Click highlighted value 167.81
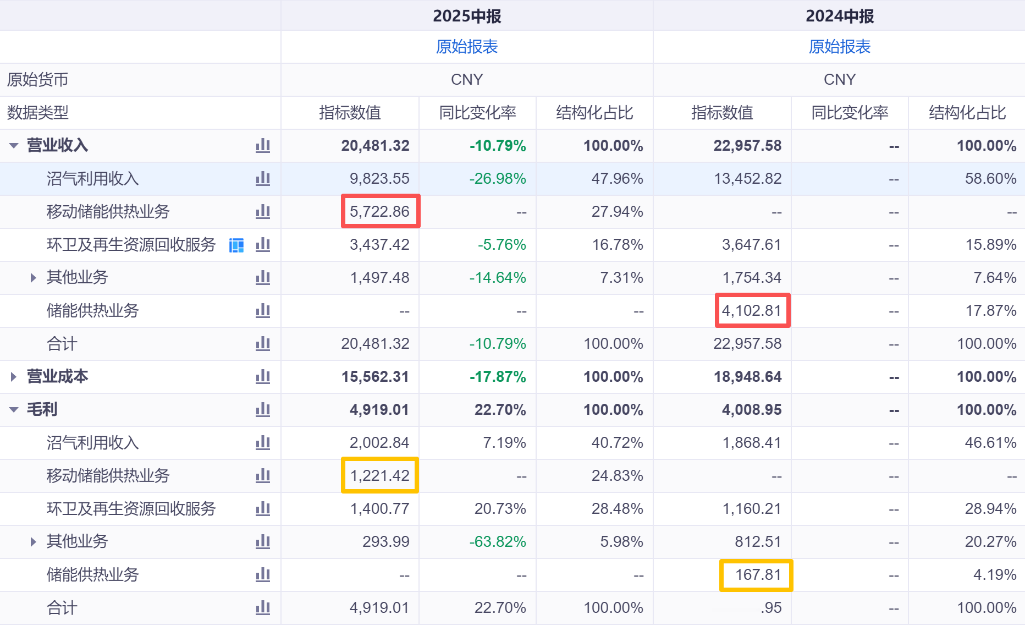Viewport: 1025px width, 625px height. pos(756,575)
